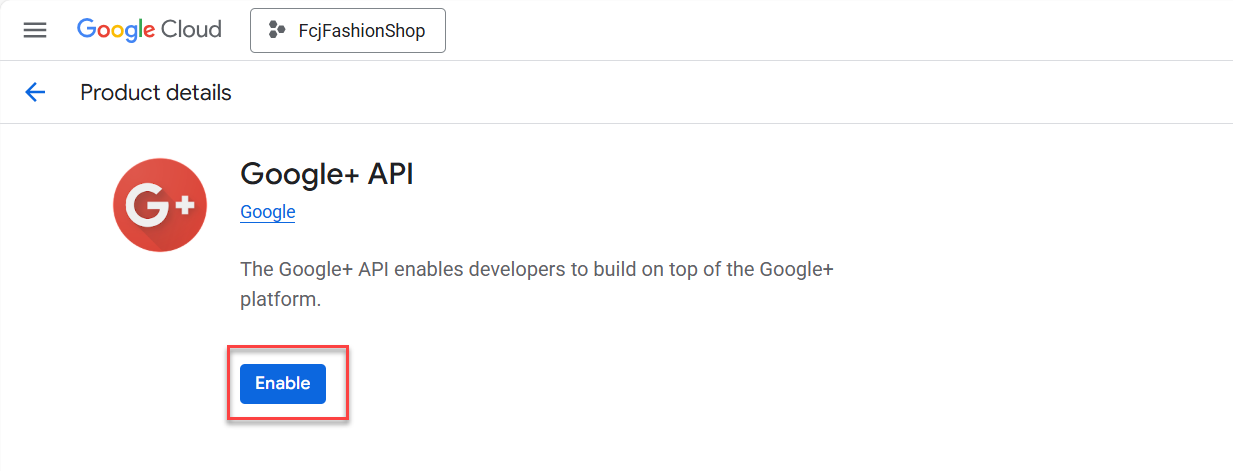1233x471 pixels.
Task: Click the Google Cloud logo
Action: [x=149, y=30]
